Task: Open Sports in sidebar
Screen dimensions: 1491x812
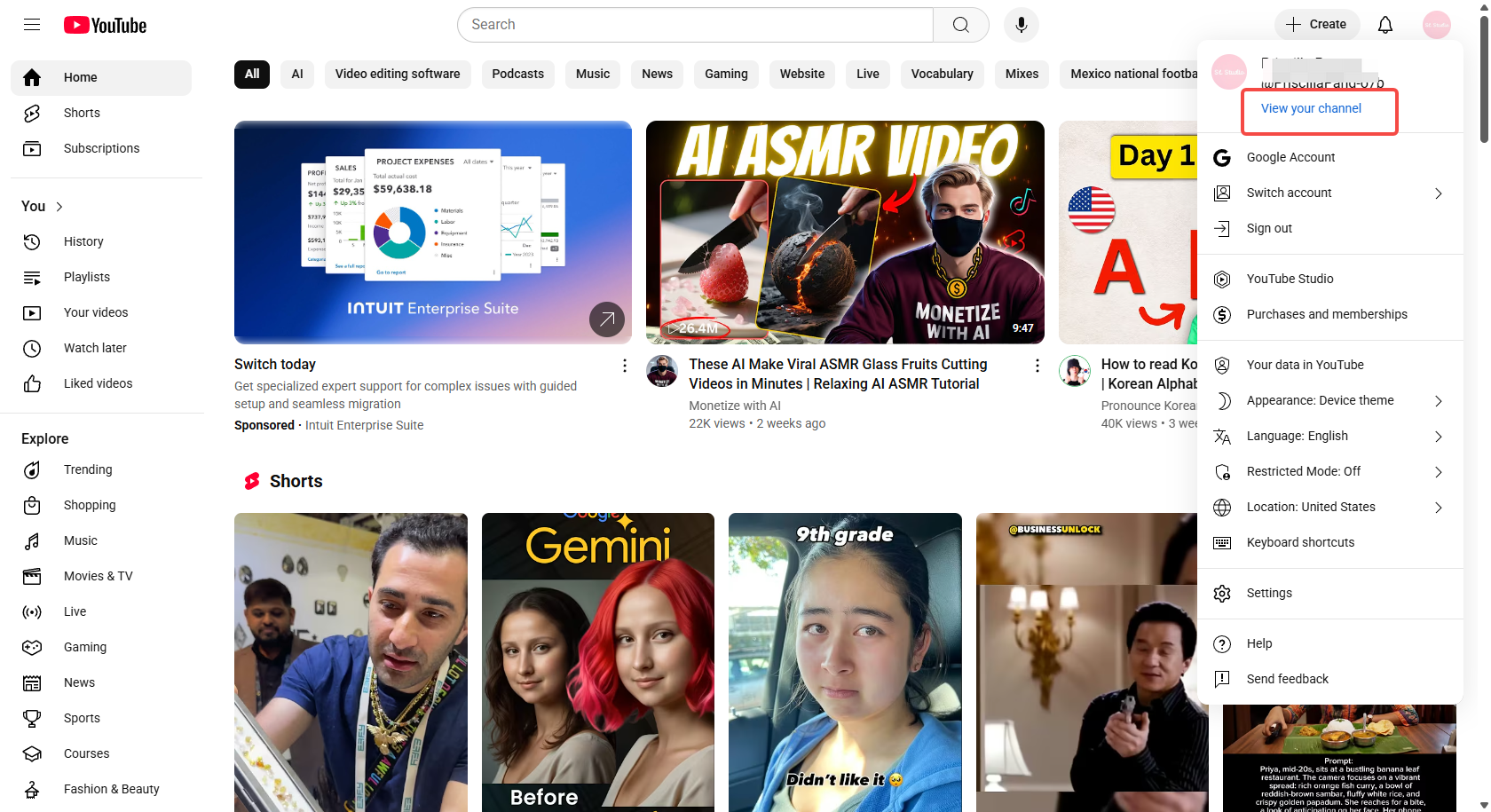Action: 101,718
